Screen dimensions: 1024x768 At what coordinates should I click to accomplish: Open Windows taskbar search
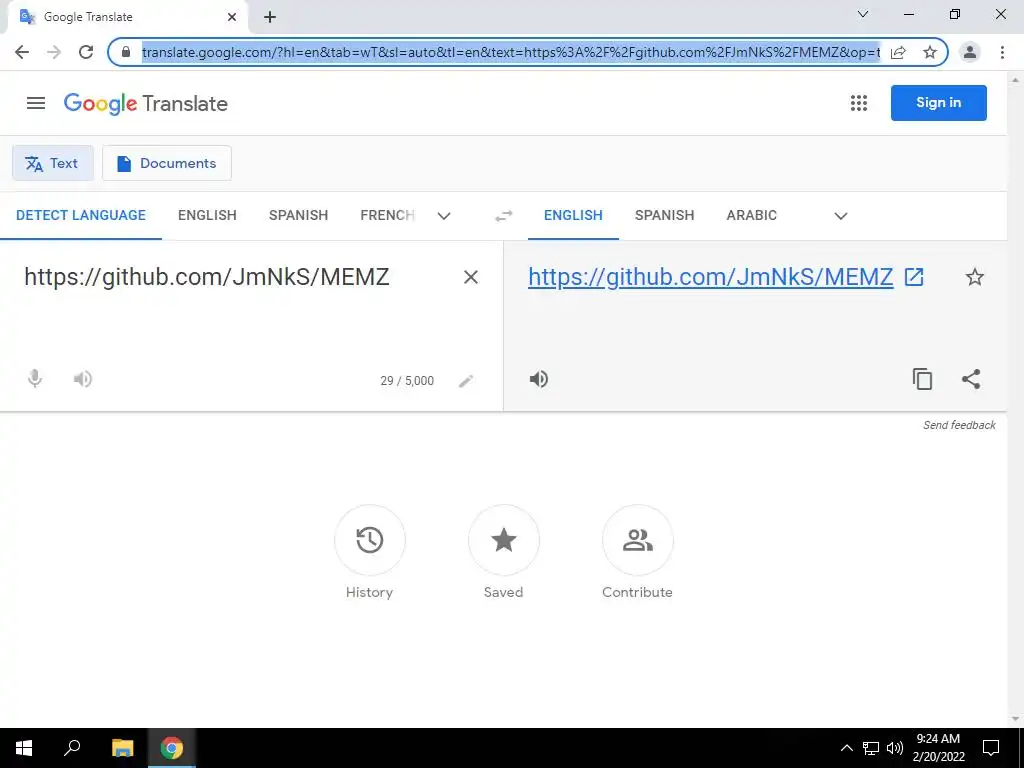click(72, 748)
